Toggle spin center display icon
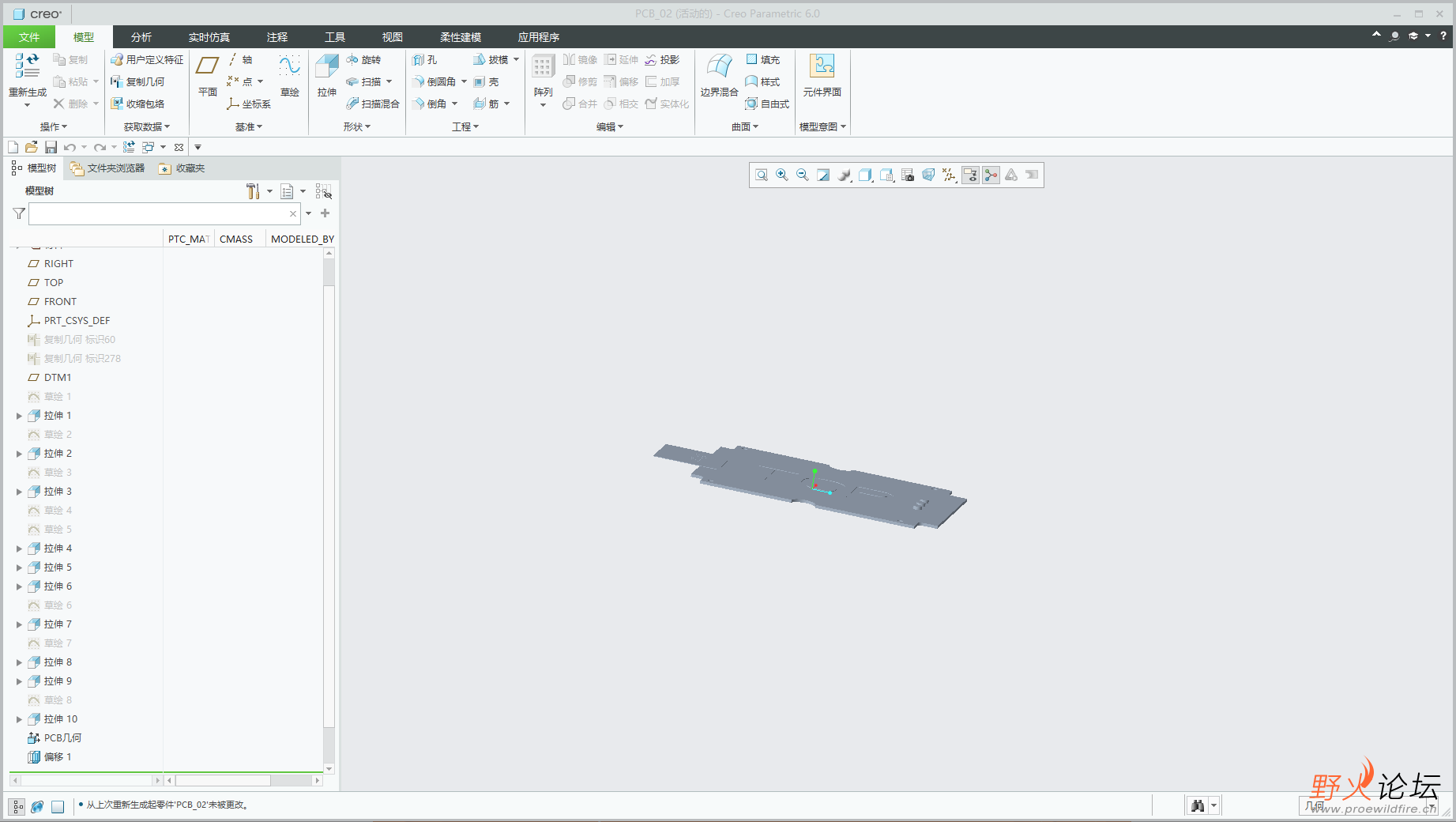This screenshot has height=822, width=1456. pos(991,175)
